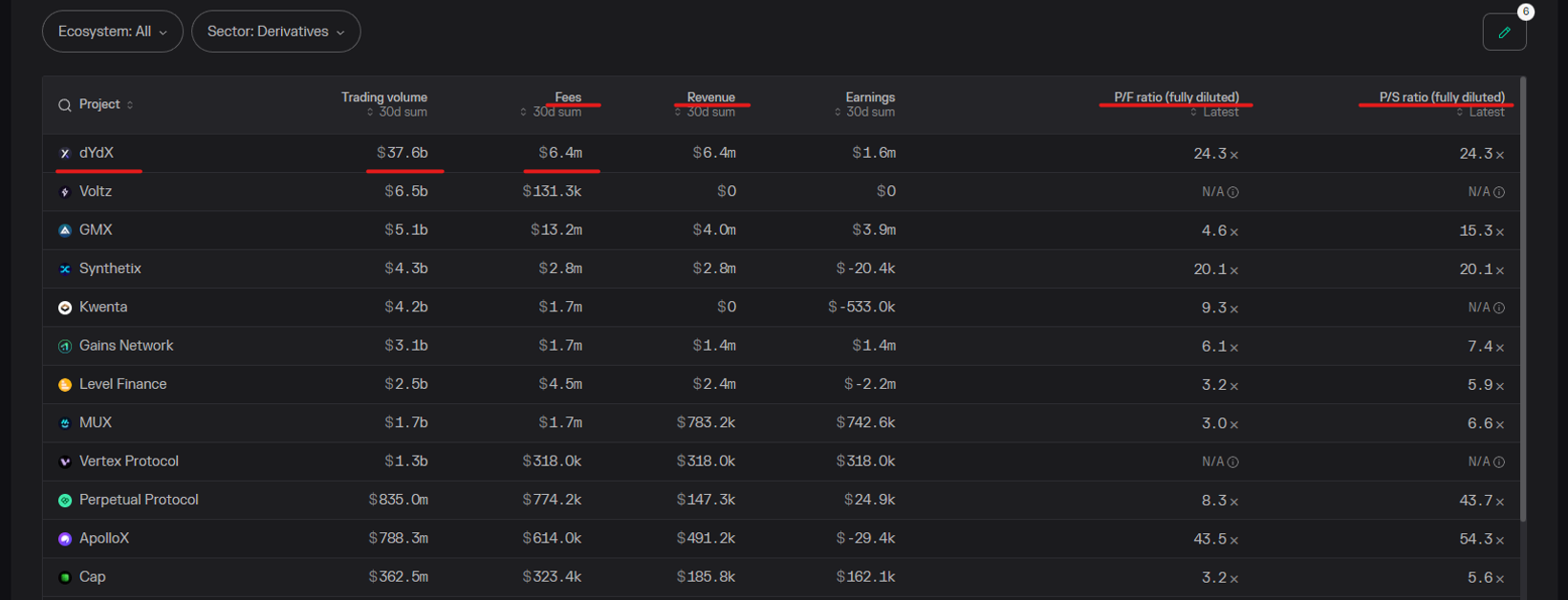The width and height of the screenshot is (1568, 600).
Task: Sort by Revenue column header
Action: pos(705,104)
